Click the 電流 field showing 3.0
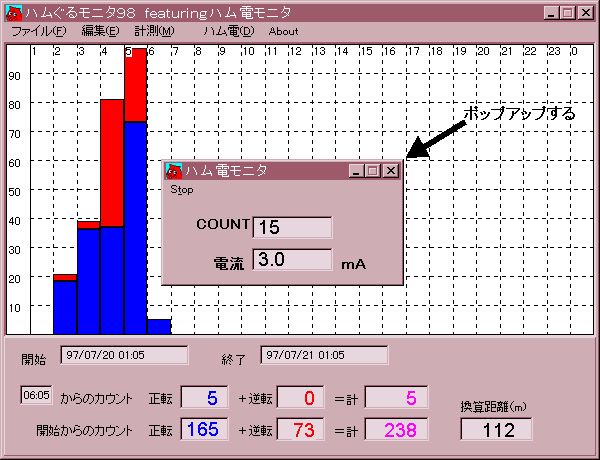The width and height of the screenshot is (600, 460). [292, 260]
